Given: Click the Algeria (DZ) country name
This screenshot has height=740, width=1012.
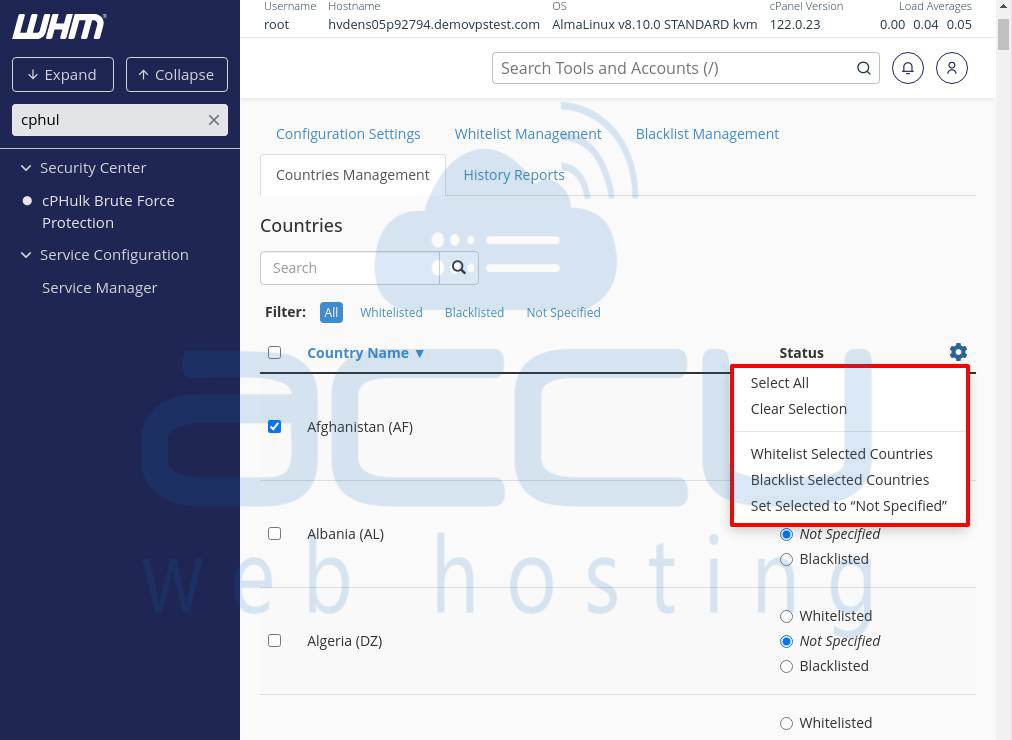Looking at the screenshot, I should (x=345, y=641).
